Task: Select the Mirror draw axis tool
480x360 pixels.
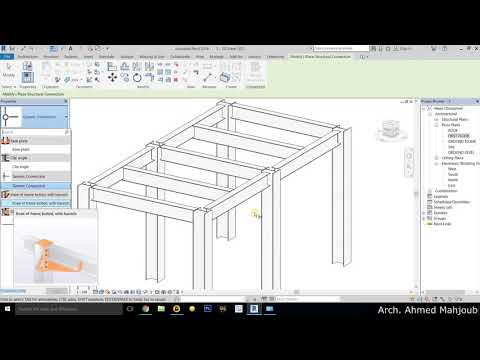Action: (149, 66)
